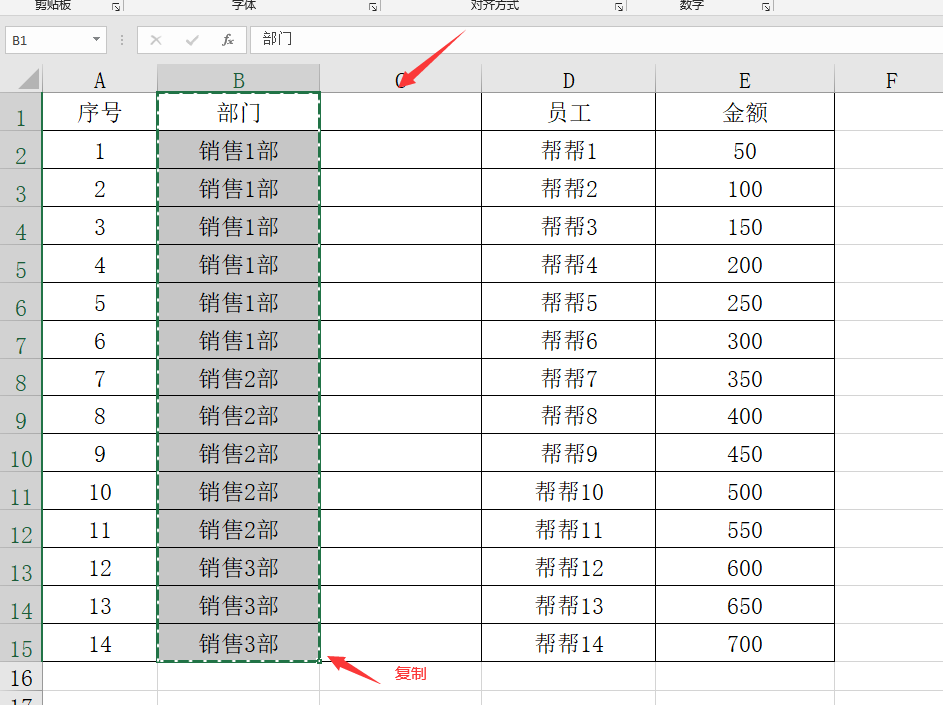
Task: Click the 序号 header cell
Action: (x=100, y=112)
